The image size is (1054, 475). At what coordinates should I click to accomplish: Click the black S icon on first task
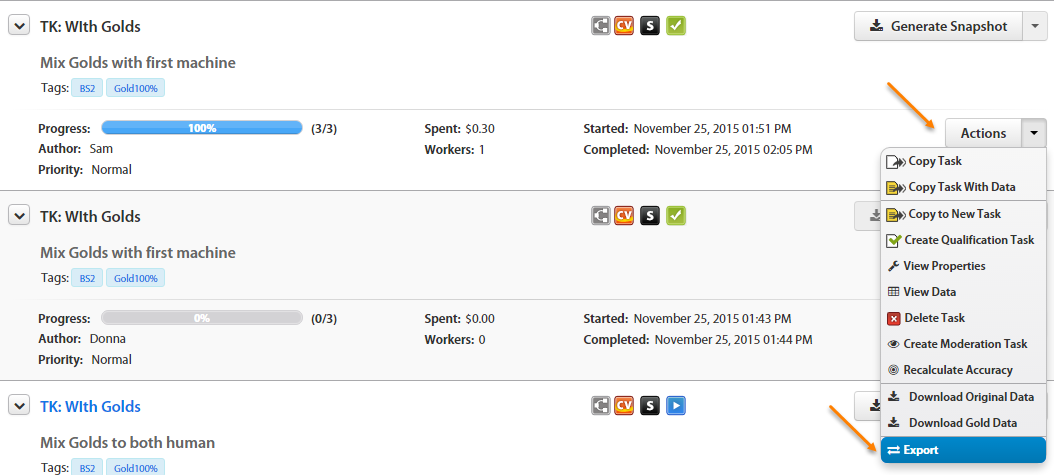(650, 26)
